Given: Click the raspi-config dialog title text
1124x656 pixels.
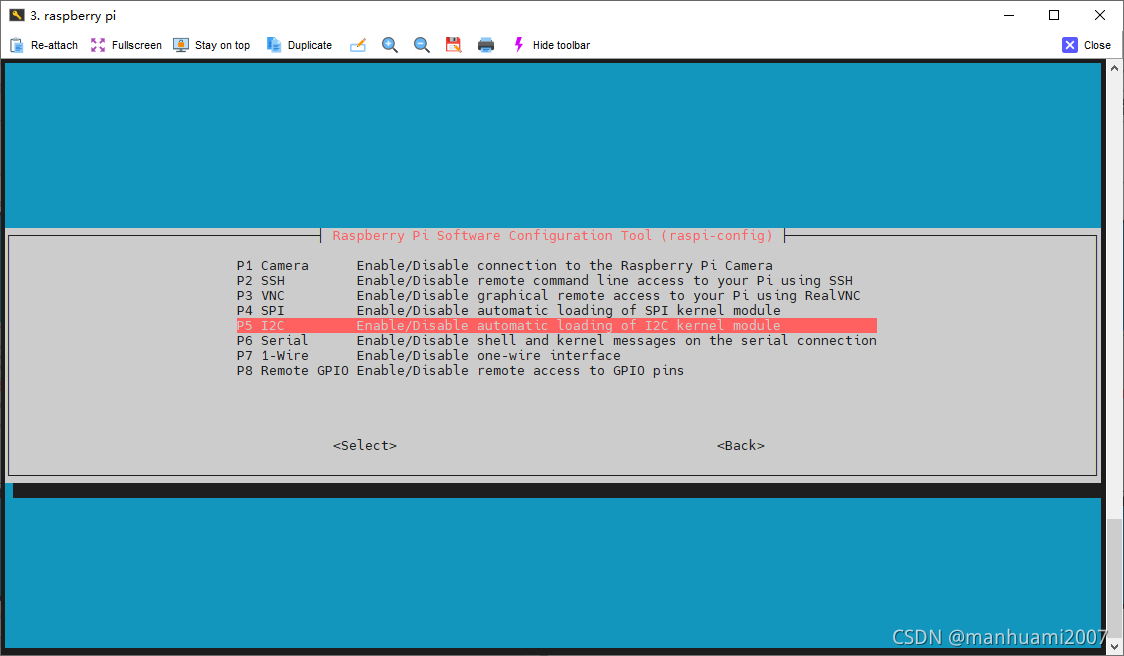Looking at the screenshot, I should tap(553, 236).
